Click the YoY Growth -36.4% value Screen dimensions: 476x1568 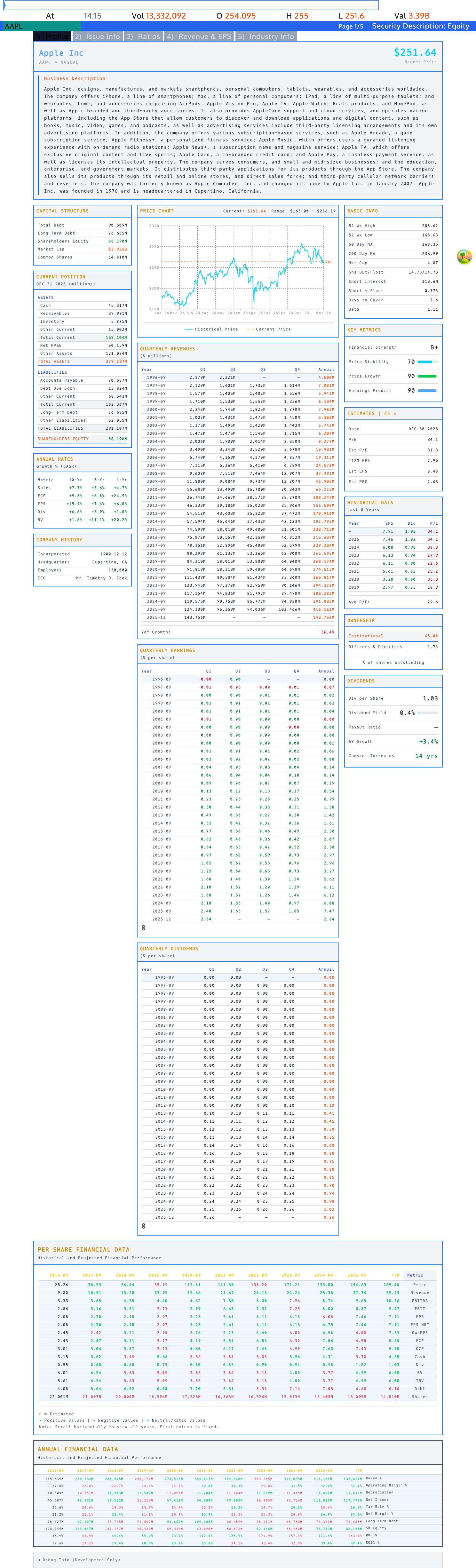(326, 633)
